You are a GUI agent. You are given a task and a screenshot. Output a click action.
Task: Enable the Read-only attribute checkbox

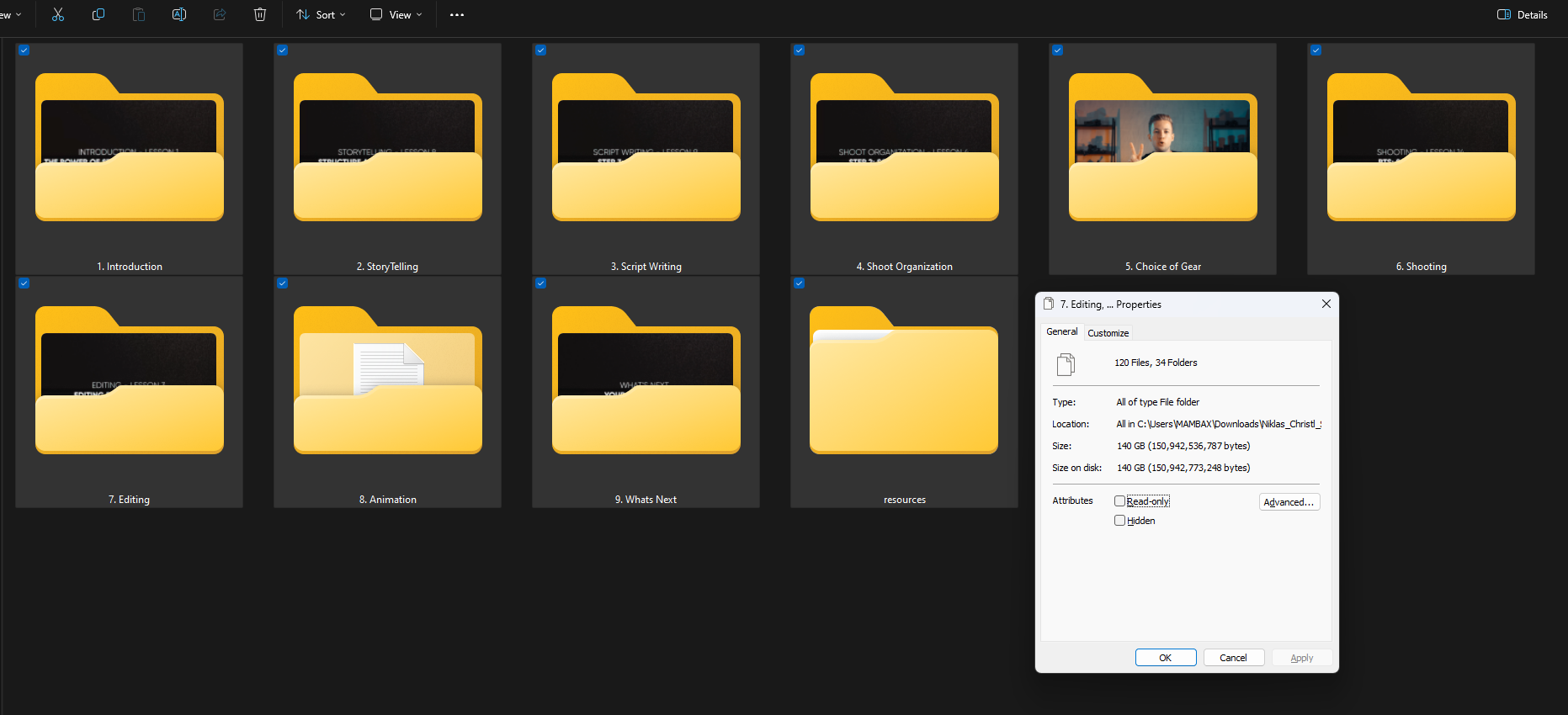coord(1120,501)
